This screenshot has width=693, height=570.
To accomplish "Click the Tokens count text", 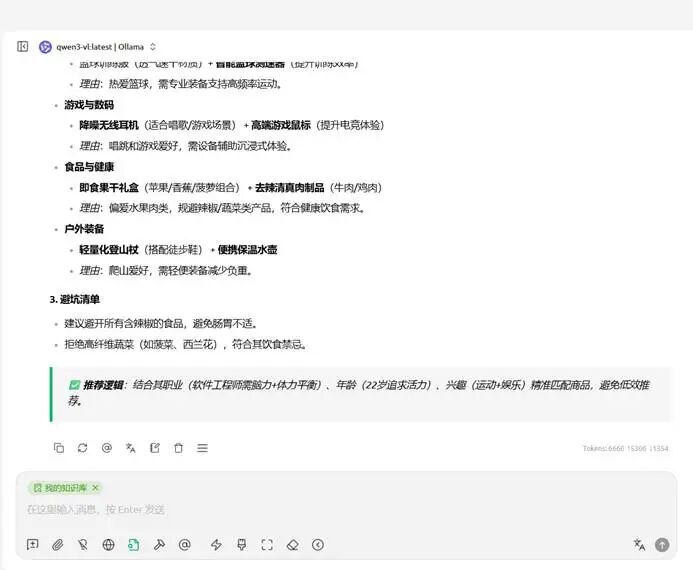I will (x=625, y=448).
